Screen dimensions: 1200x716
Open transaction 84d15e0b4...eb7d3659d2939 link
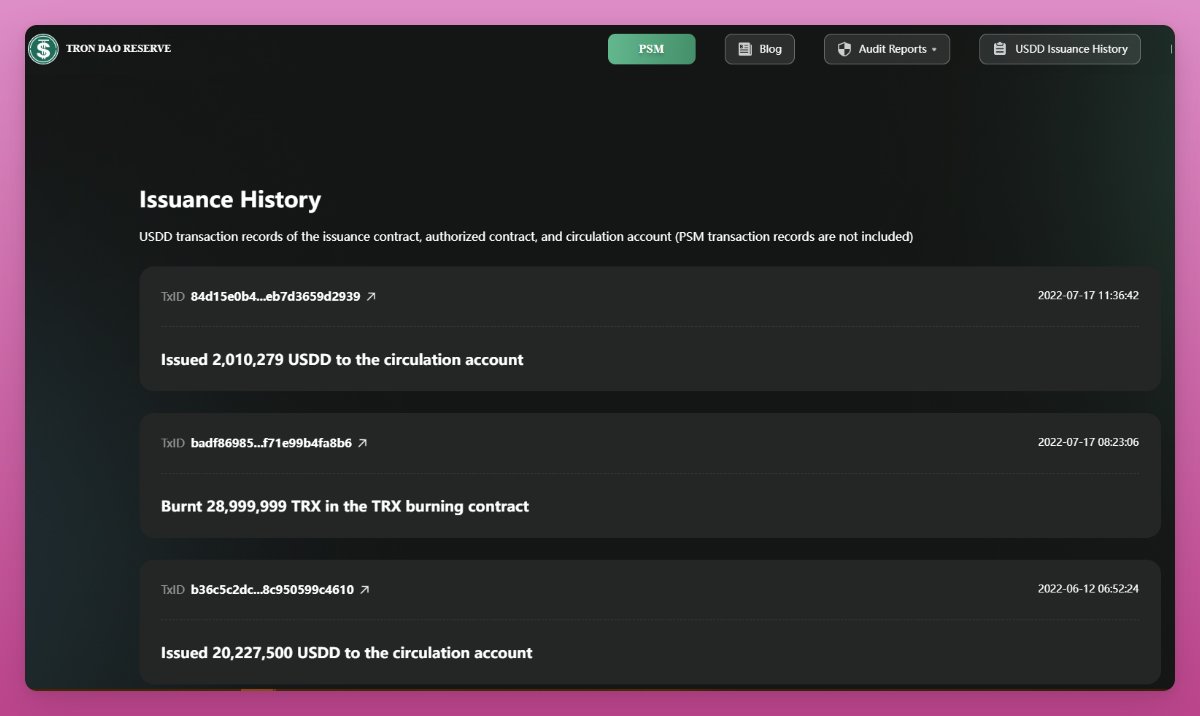[x=275, y=296]
